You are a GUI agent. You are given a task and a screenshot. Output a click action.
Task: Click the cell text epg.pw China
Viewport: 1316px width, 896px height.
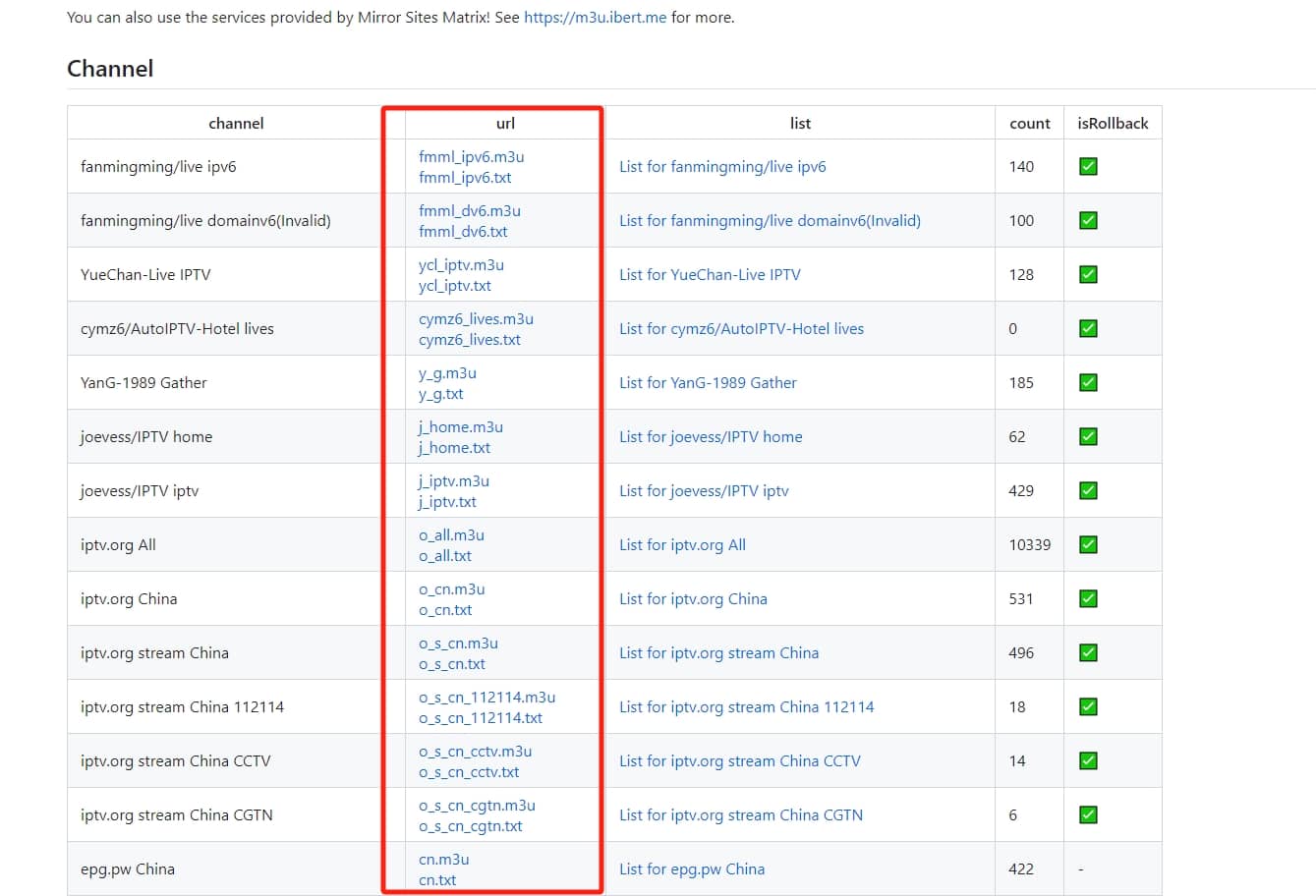point(128,868)
